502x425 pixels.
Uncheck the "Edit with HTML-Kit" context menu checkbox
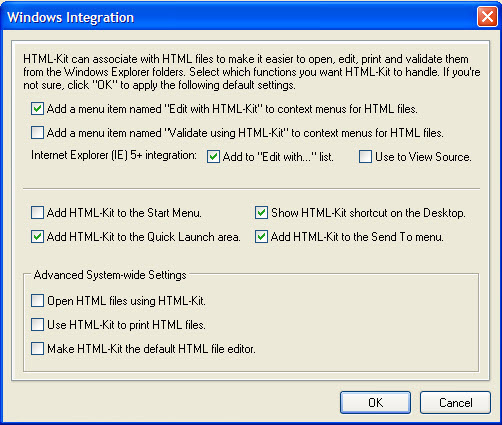tap(37, 109)
